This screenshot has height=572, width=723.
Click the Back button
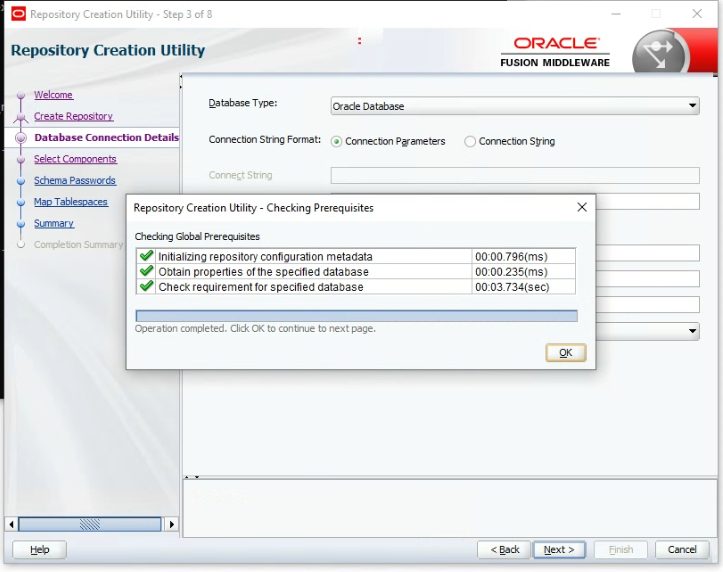(x=504, y=549)
